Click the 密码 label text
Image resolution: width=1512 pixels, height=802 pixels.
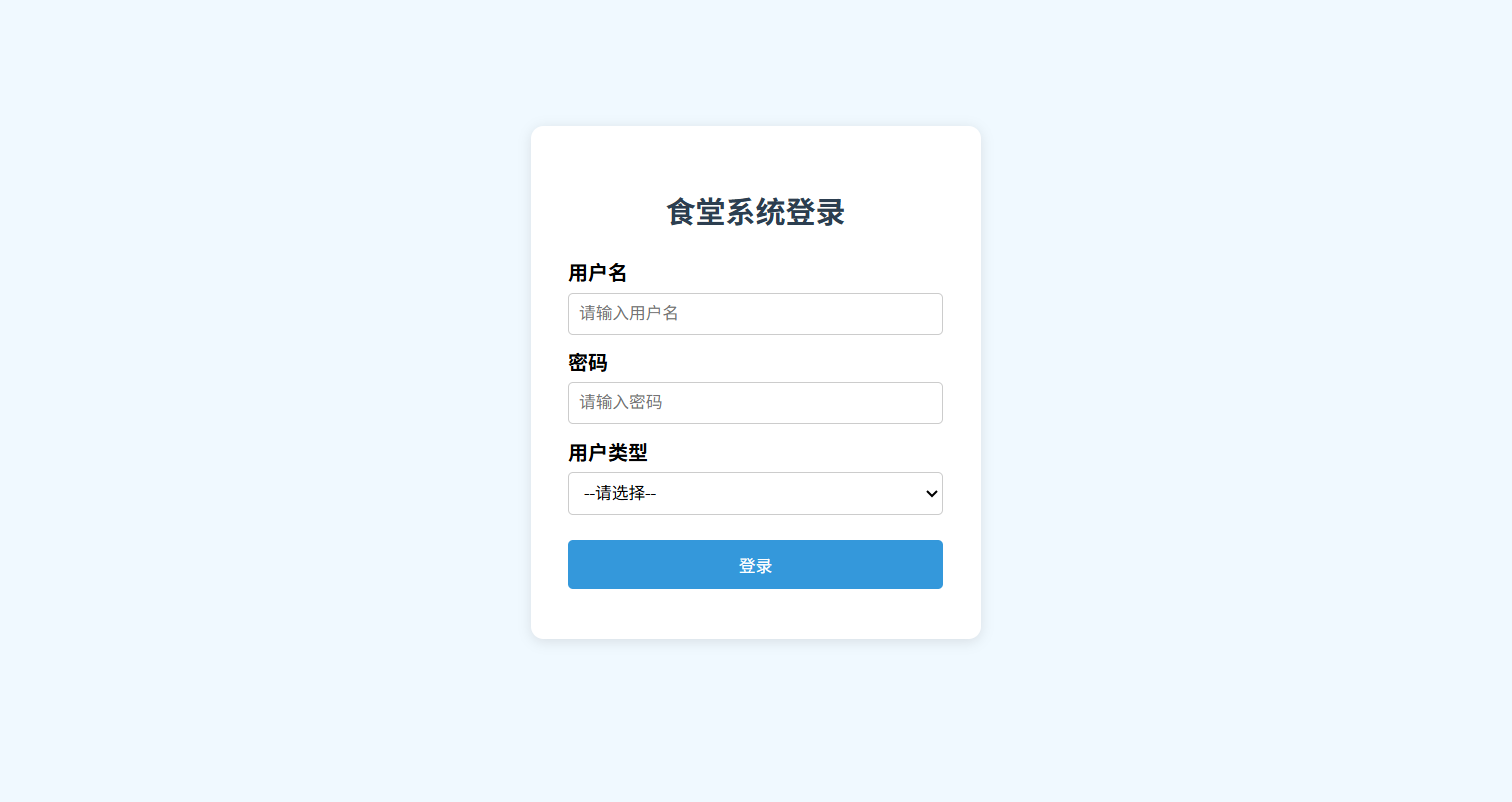click(588, 363)
